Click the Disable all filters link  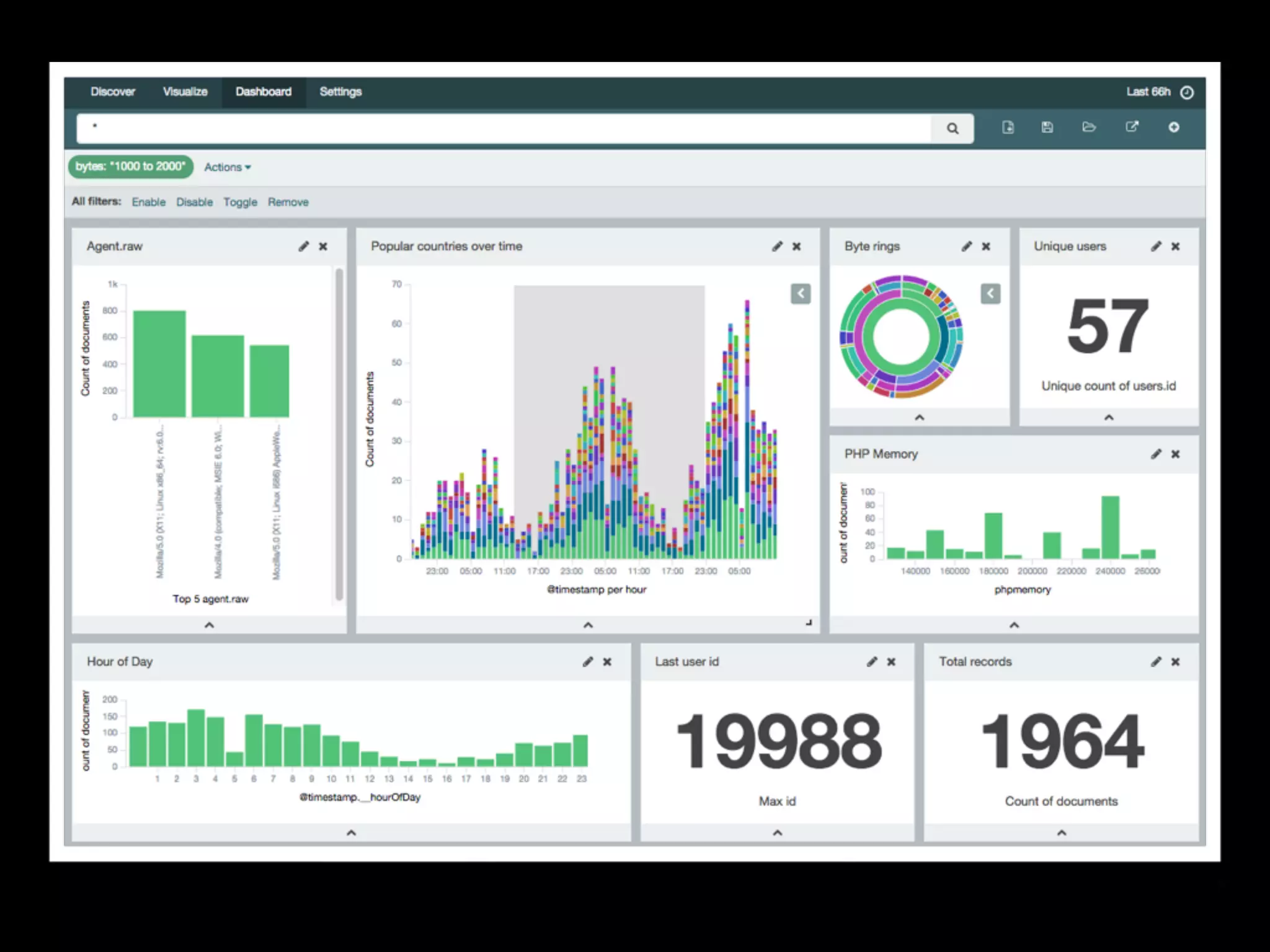tap(194, 202)
